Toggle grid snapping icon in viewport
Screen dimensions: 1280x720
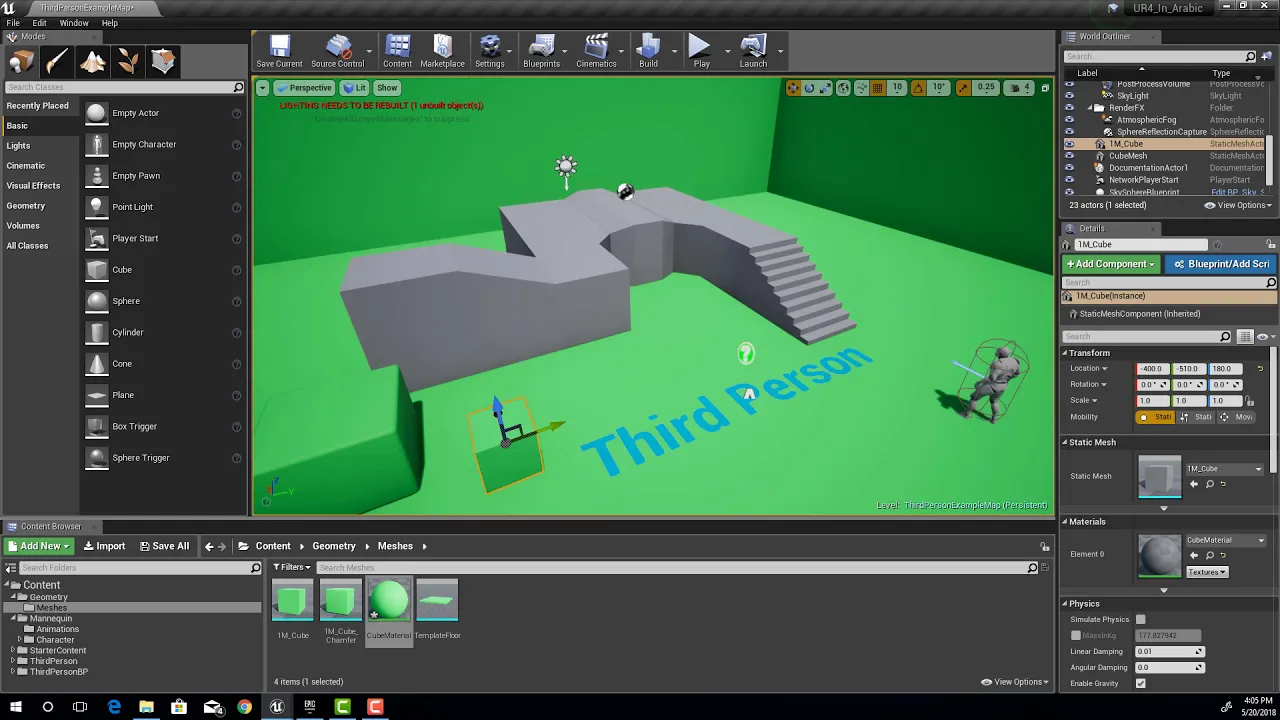878,88
